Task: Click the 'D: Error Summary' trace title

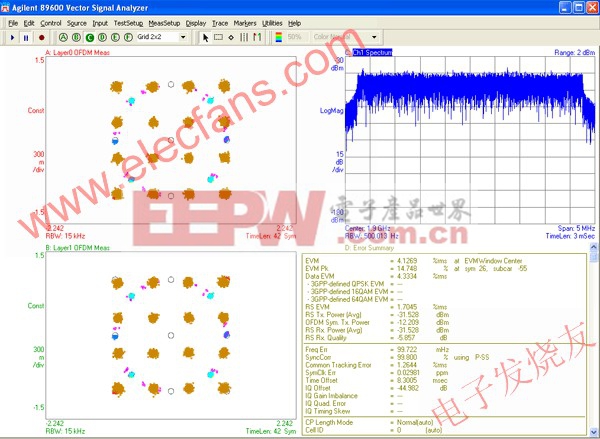Action: click(369, 248)
